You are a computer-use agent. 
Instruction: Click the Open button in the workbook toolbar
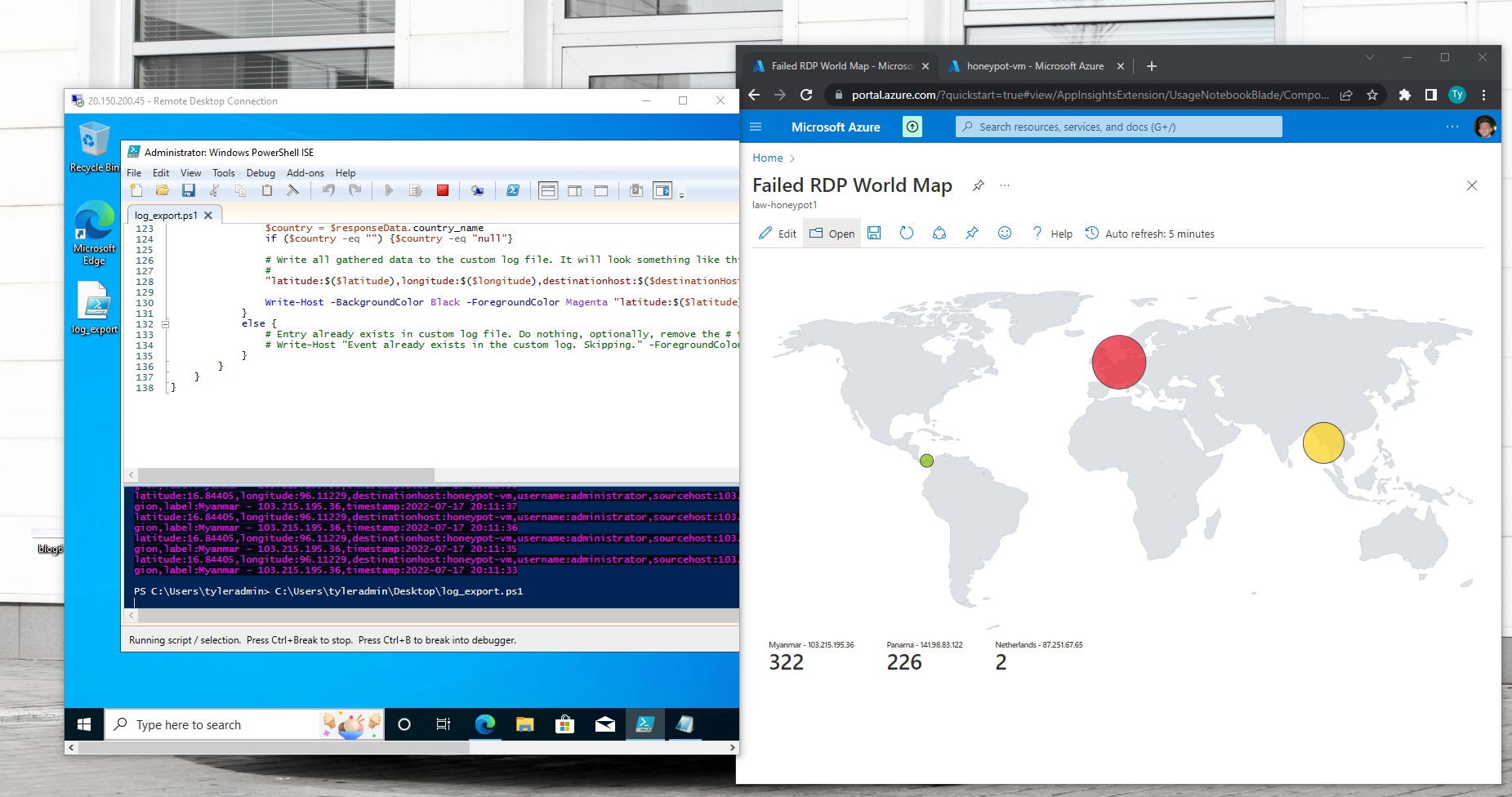(x=832, y=234)
